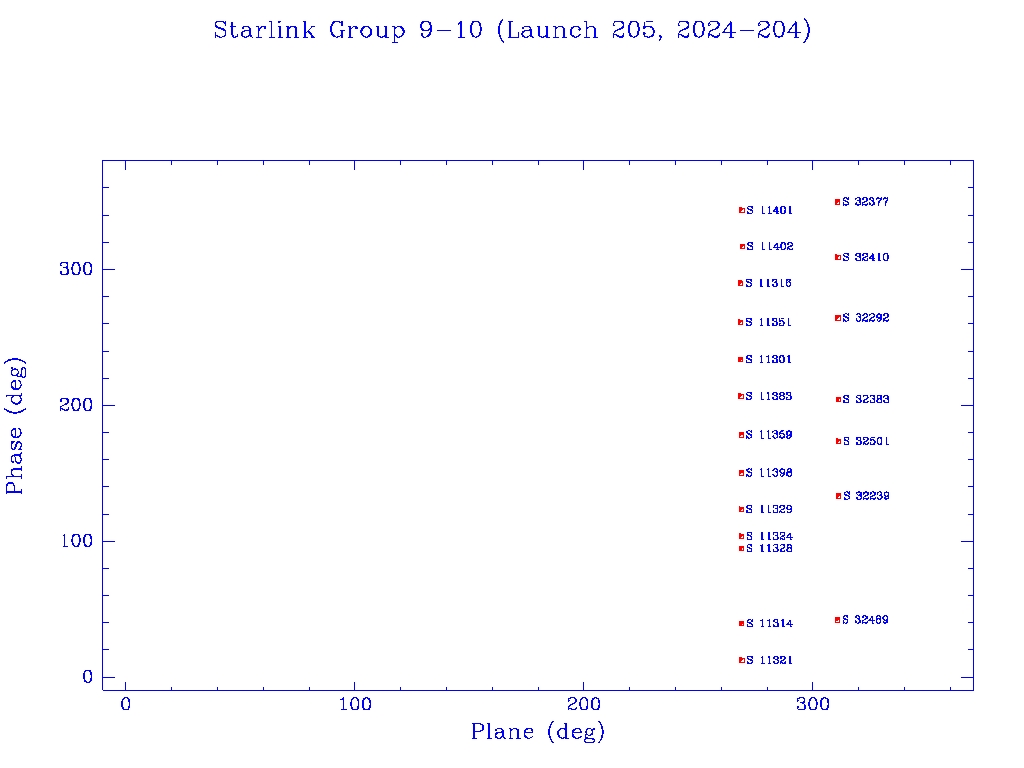The image size is (1024, 768).
Task: Click the red marker beside S 32410
Action: click(x=838, y=257)
